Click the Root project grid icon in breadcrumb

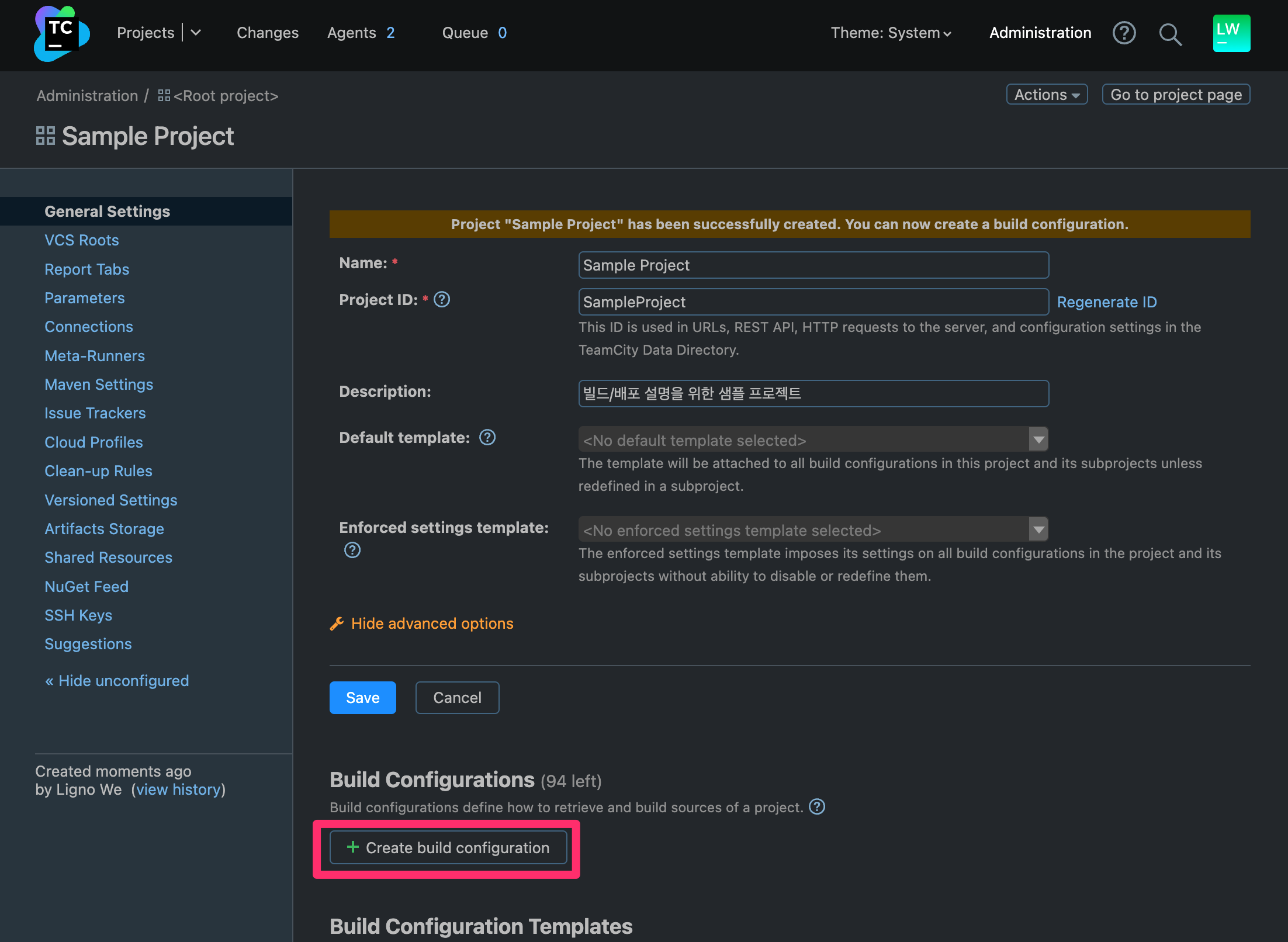pyautogui.click(x=164, y=96)
